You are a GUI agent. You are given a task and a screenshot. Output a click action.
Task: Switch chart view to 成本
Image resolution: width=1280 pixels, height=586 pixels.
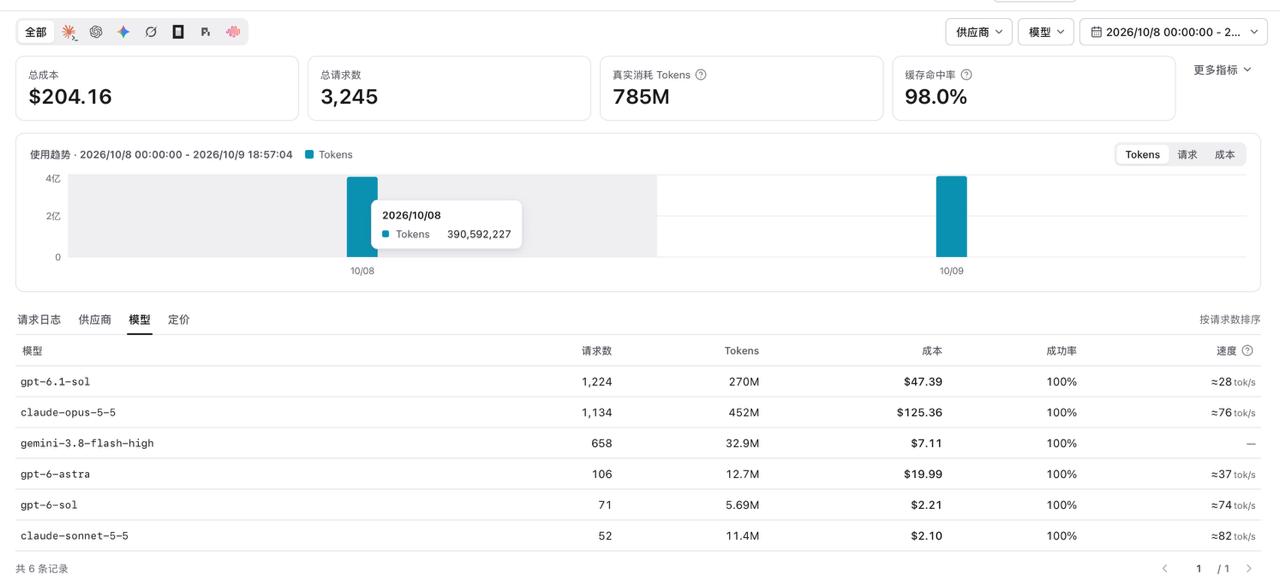[1225, 155]
